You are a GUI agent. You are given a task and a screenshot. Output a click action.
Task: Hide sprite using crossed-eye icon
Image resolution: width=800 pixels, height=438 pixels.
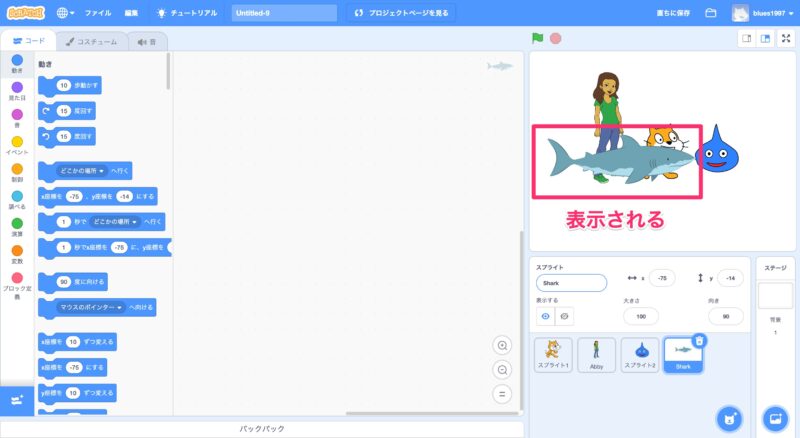565,316
